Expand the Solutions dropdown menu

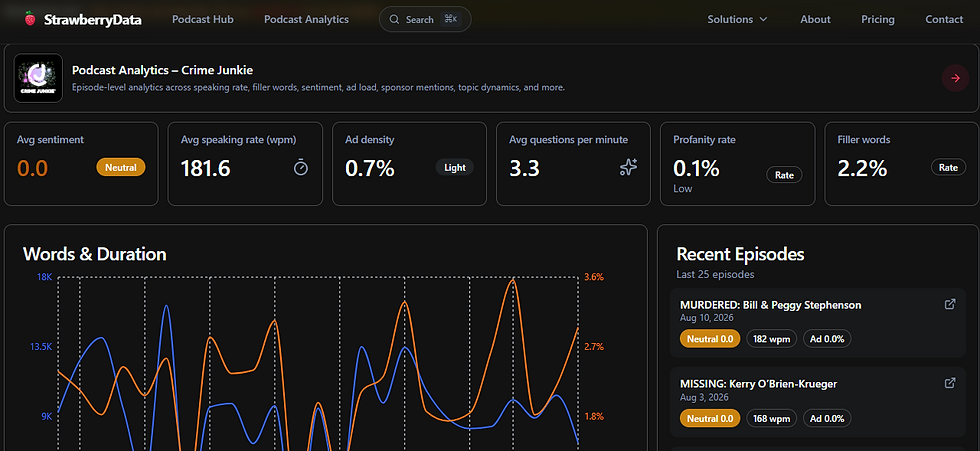[x=737, y=19]
